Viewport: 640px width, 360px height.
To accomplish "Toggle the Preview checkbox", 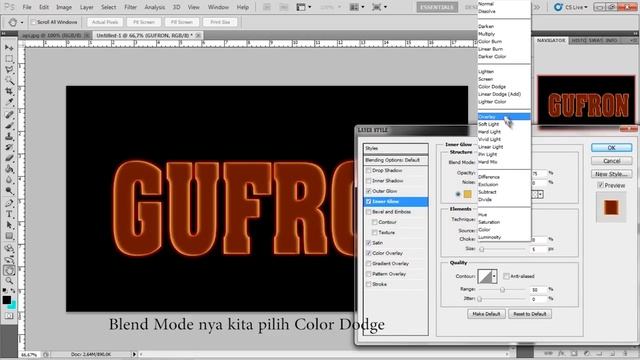I will (x=600, y=185).
